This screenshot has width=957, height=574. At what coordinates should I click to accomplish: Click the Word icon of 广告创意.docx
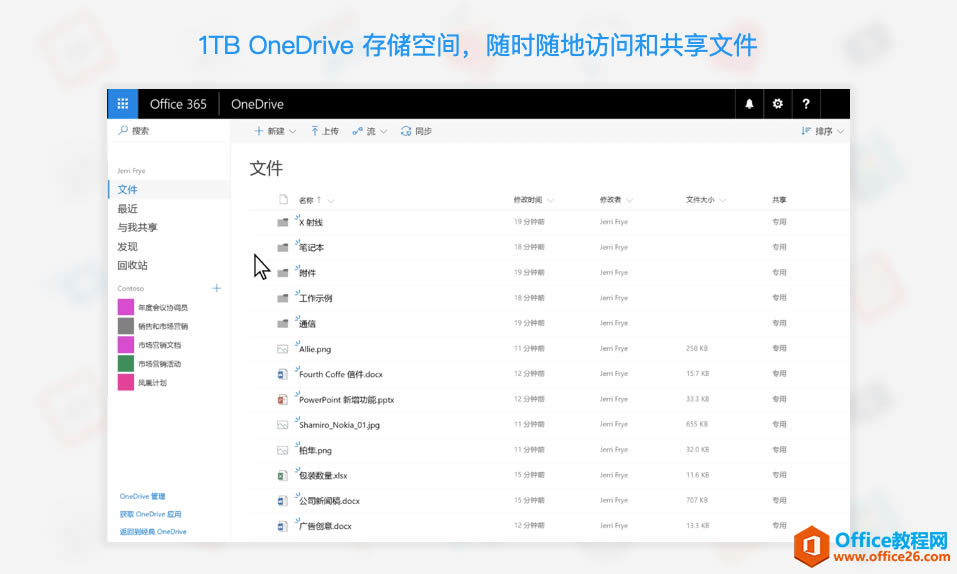283,526
